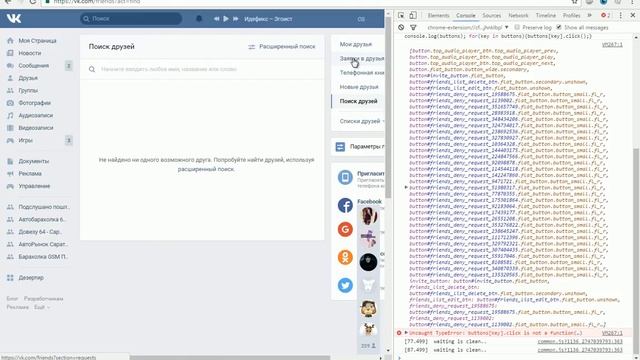The width and height of the screenshot is (640, 360).
Task: Clear the console log icon
Action: click(401, 27)
